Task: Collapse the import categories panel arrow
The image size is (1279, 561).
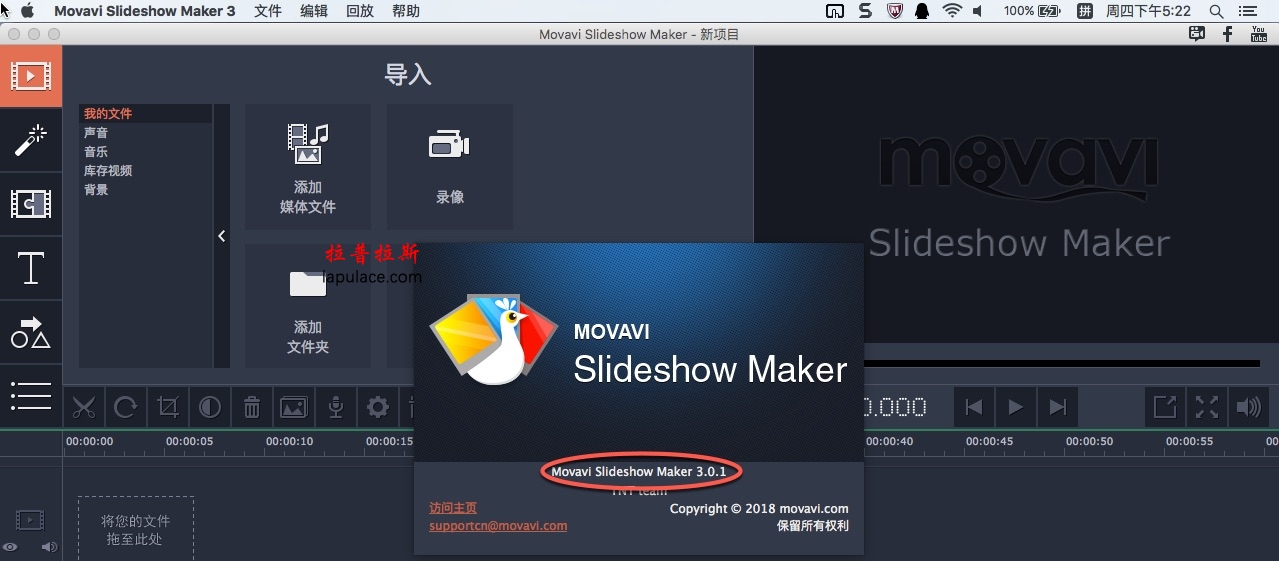Action: point(222,236)
